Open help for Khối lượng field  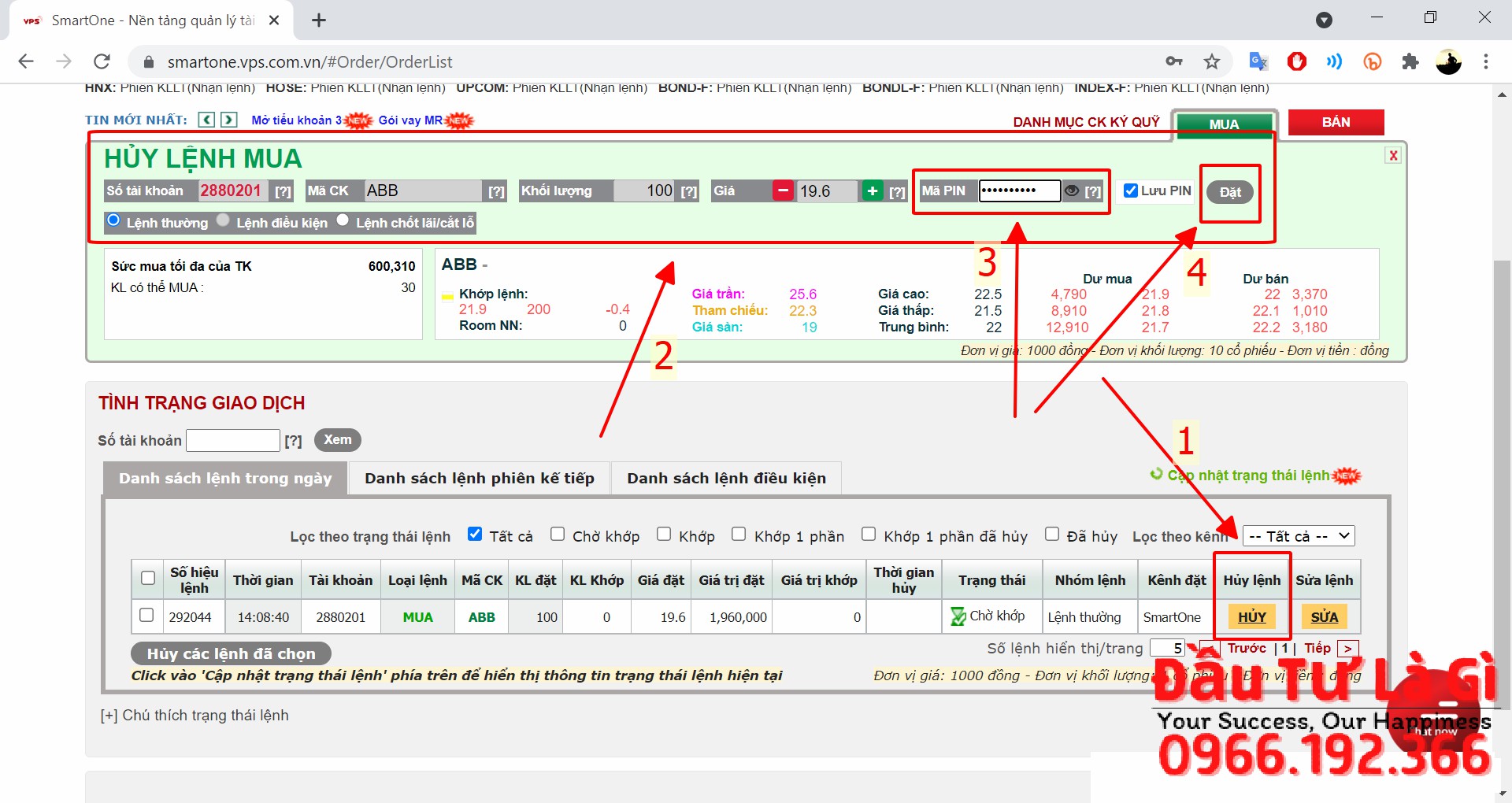coord(689,191)
